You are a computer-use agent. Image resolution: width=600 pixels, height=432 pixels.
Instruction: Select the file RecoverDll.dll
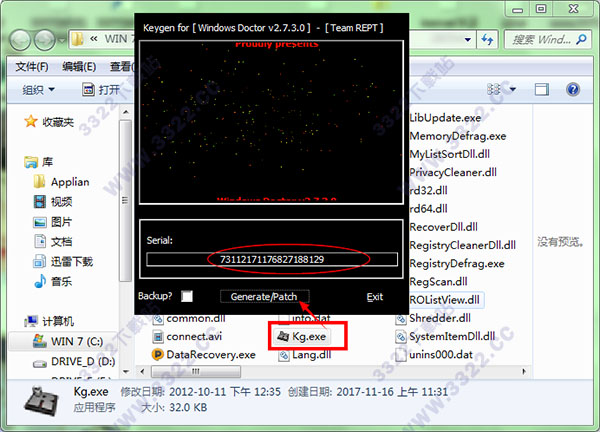443,227
